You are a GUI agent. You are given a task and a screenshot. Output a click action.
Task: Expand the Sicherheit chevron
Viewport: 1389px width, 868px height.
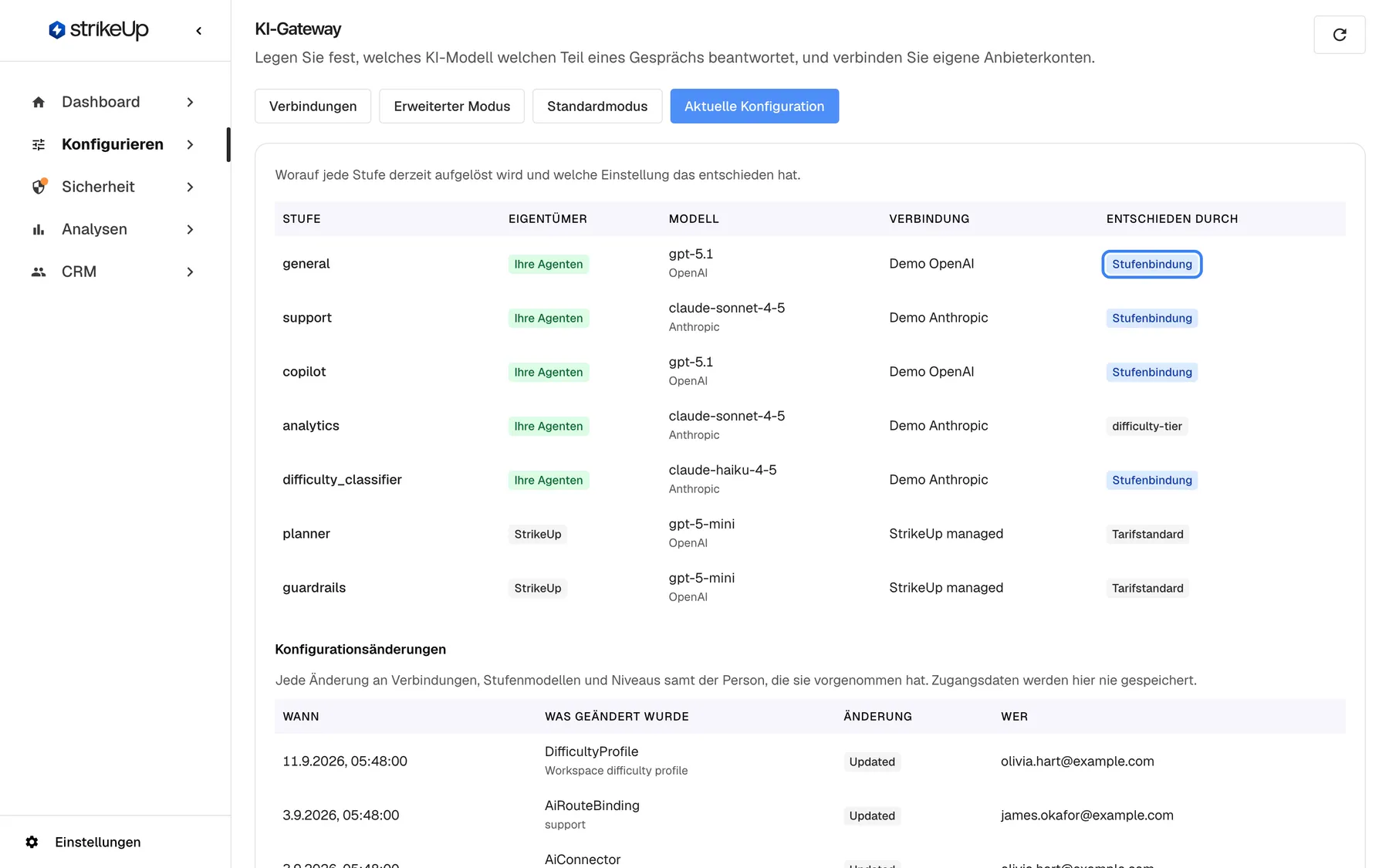[190, 187]
